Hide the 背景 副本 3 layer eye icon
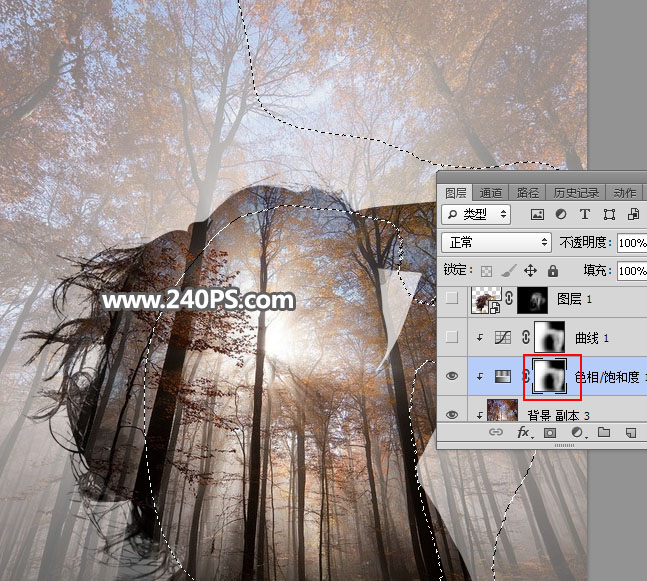The image size is (647, 581). pyautogui.click(x=452, y=415)
